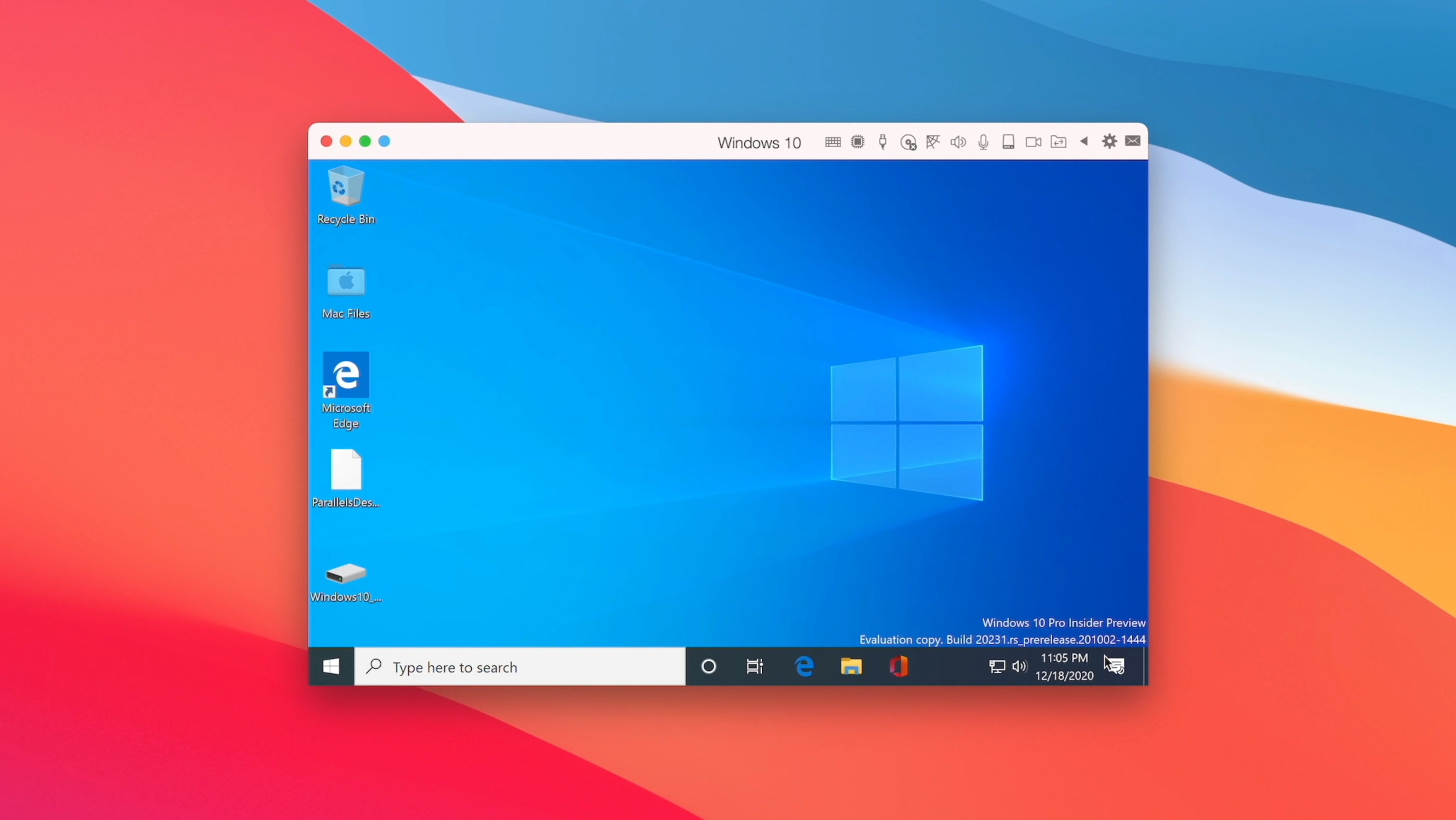Screen dimensions: 1456x820
Task: Click the CD/DVD drive icon
Action: click(x=908, y=142)
